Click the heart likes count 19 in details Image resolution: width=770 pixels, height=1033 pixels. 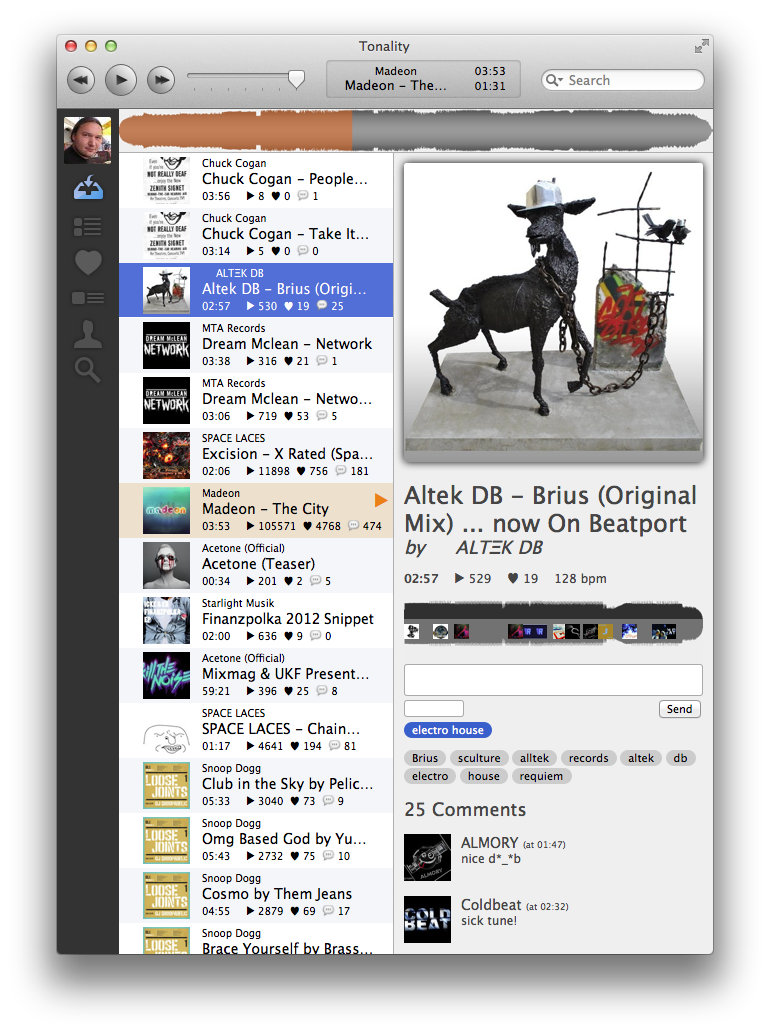click(x=523, y=578)
